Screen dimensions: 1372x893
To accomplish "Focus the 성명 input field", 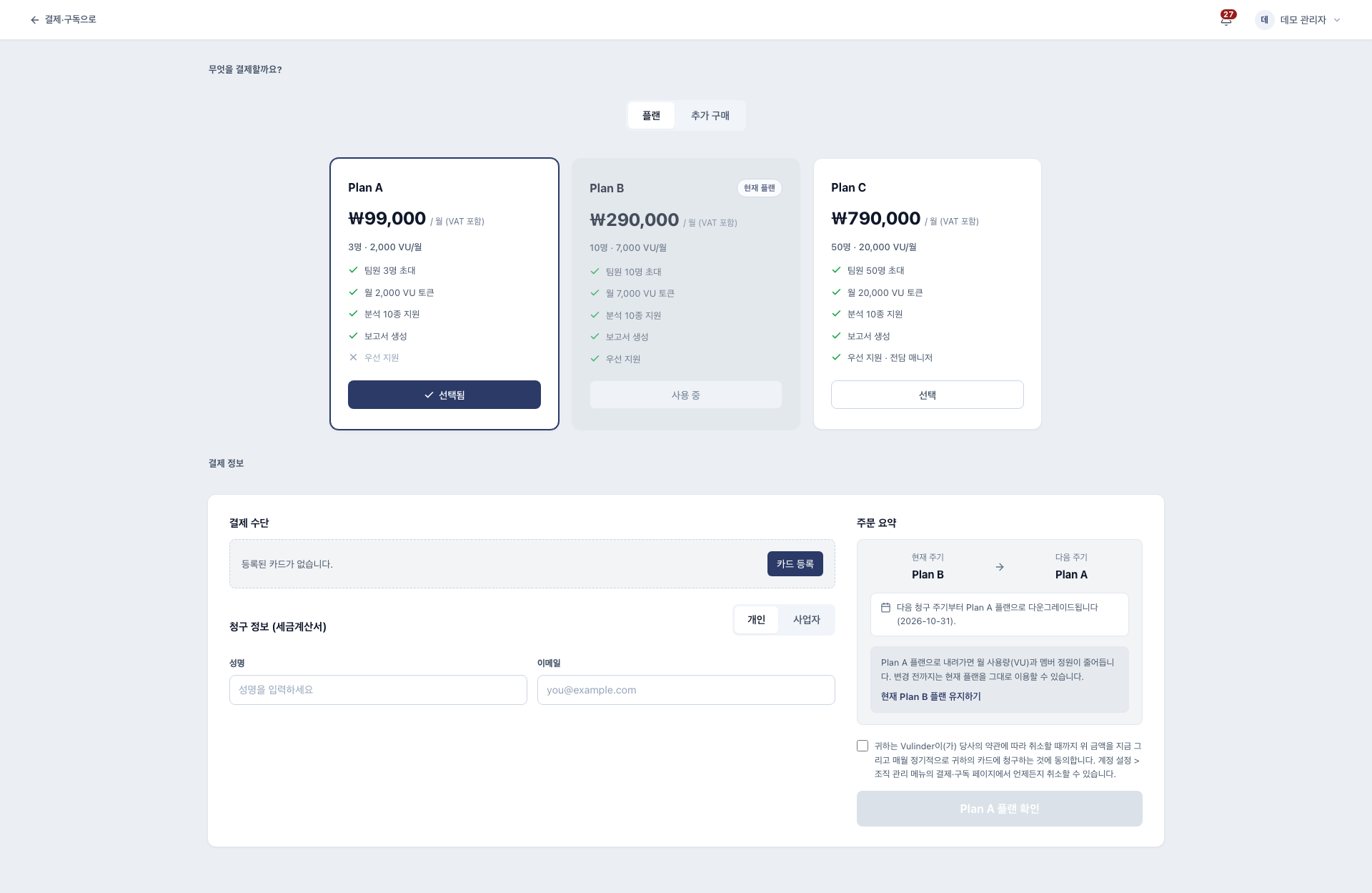I will click(378, 690).
